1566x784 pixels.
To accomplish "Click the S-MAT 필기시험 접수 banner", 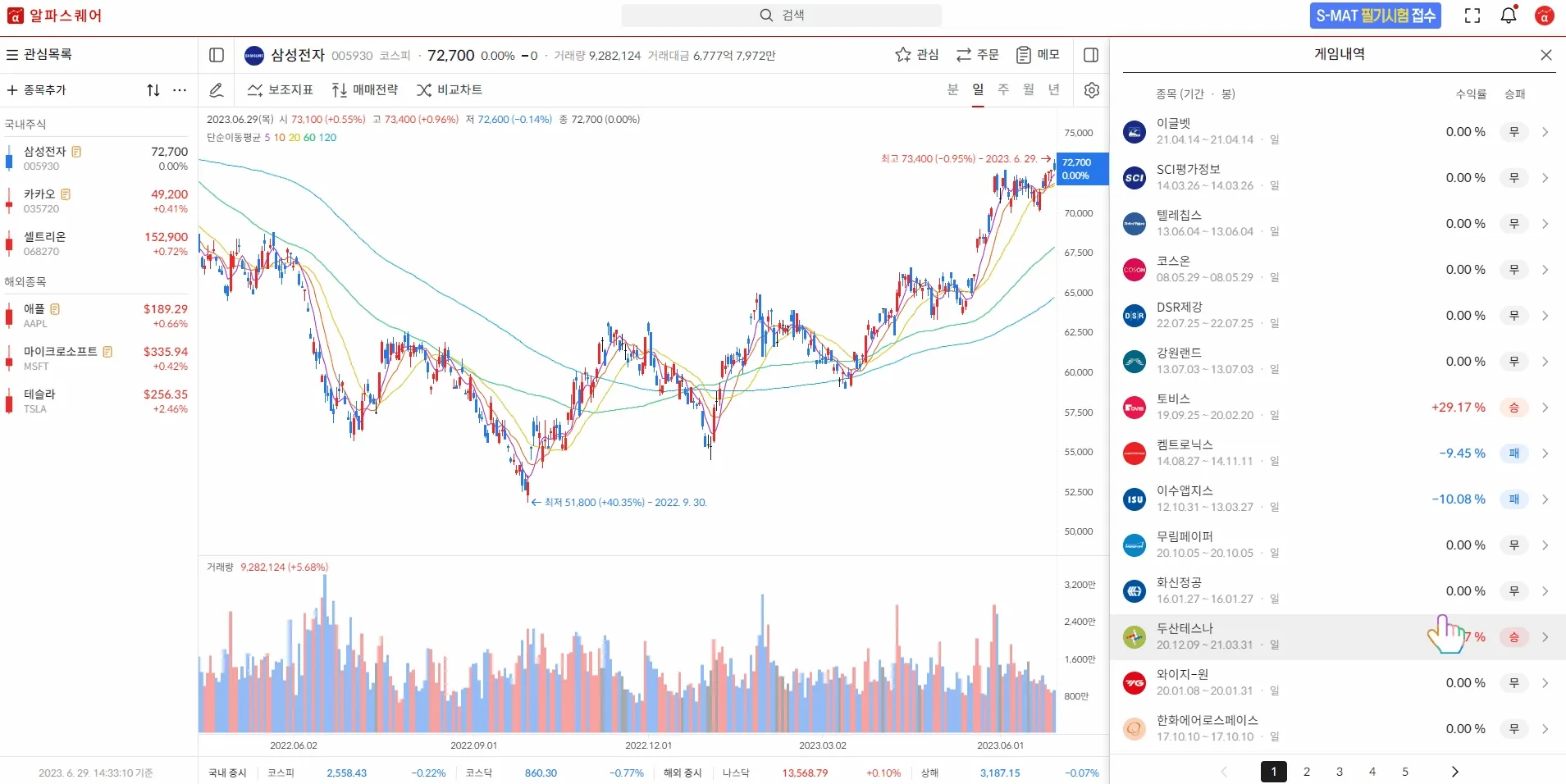I will (1376, 16).
